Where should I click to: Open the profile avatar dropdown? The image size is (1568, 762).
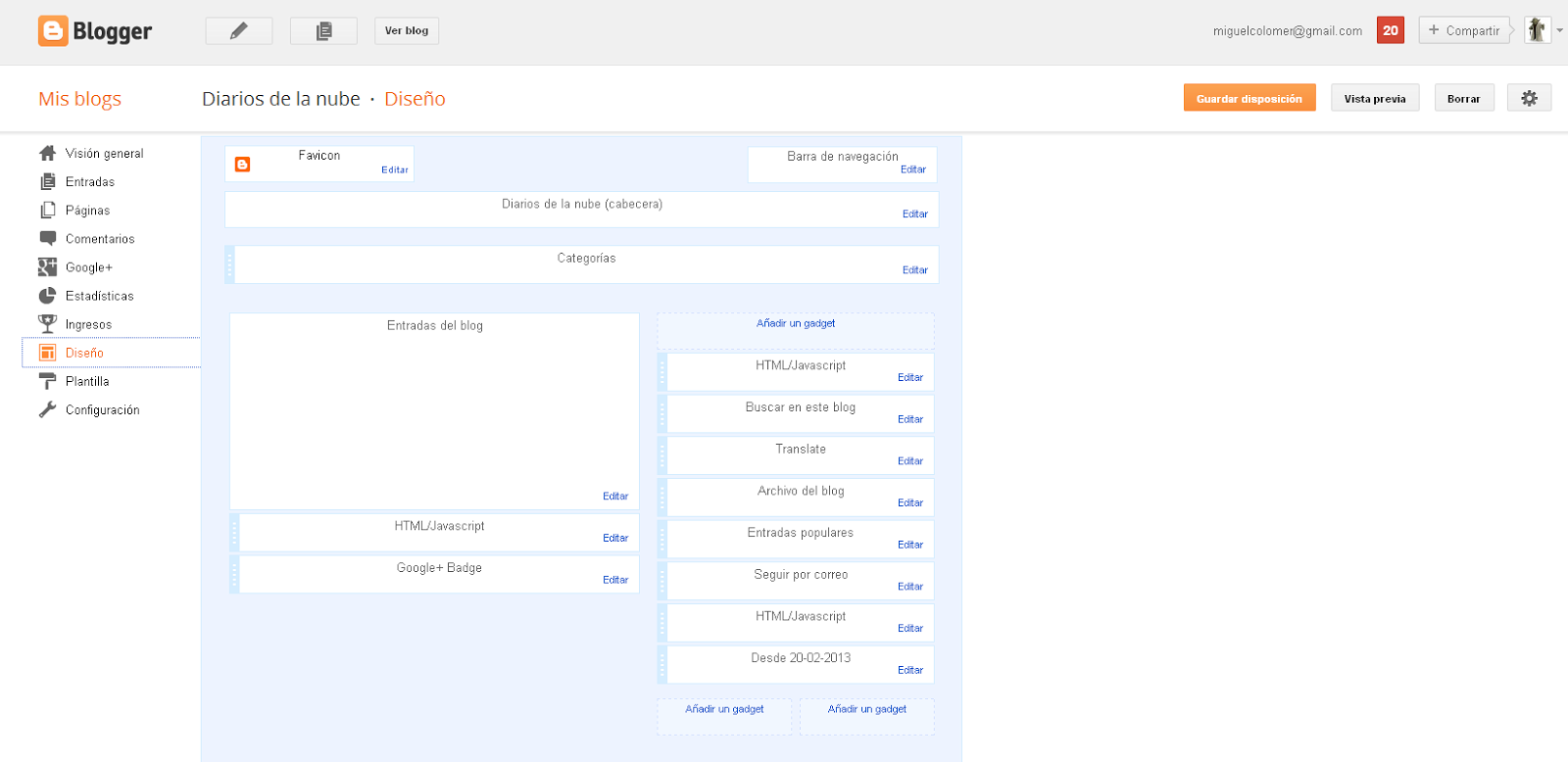(x=1543, y=30)
